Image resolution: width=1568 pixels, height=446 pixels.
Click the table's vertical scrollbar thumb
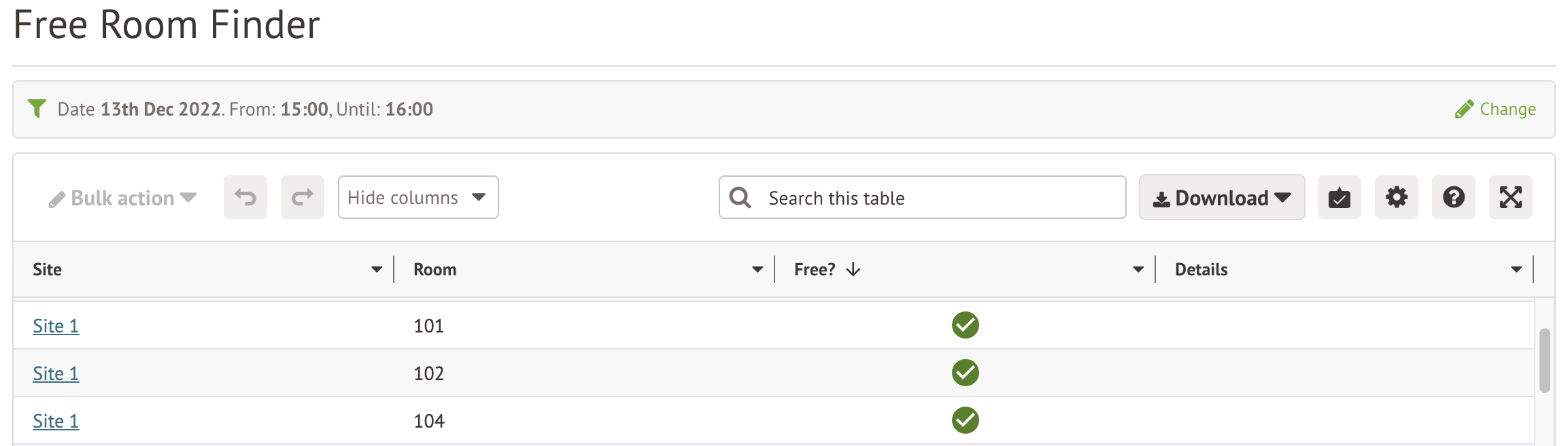pyautogui.click(x=1545, y=360)
